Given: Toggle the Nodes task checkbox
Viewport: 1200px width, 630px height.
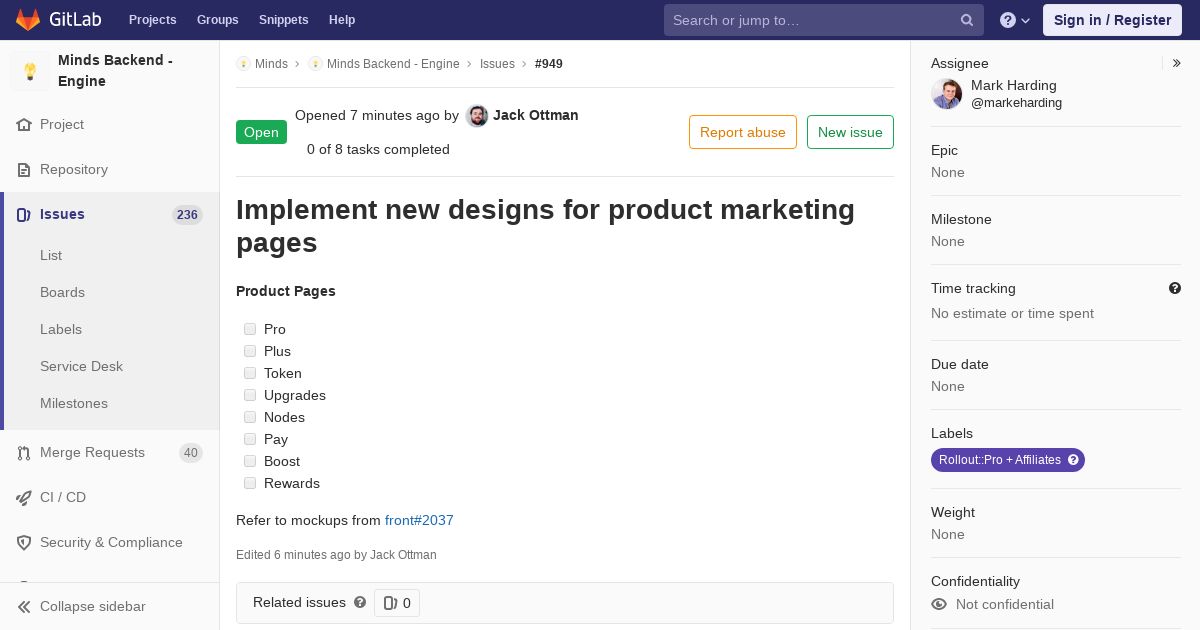Looking at the screenshot, I should 250,417.
